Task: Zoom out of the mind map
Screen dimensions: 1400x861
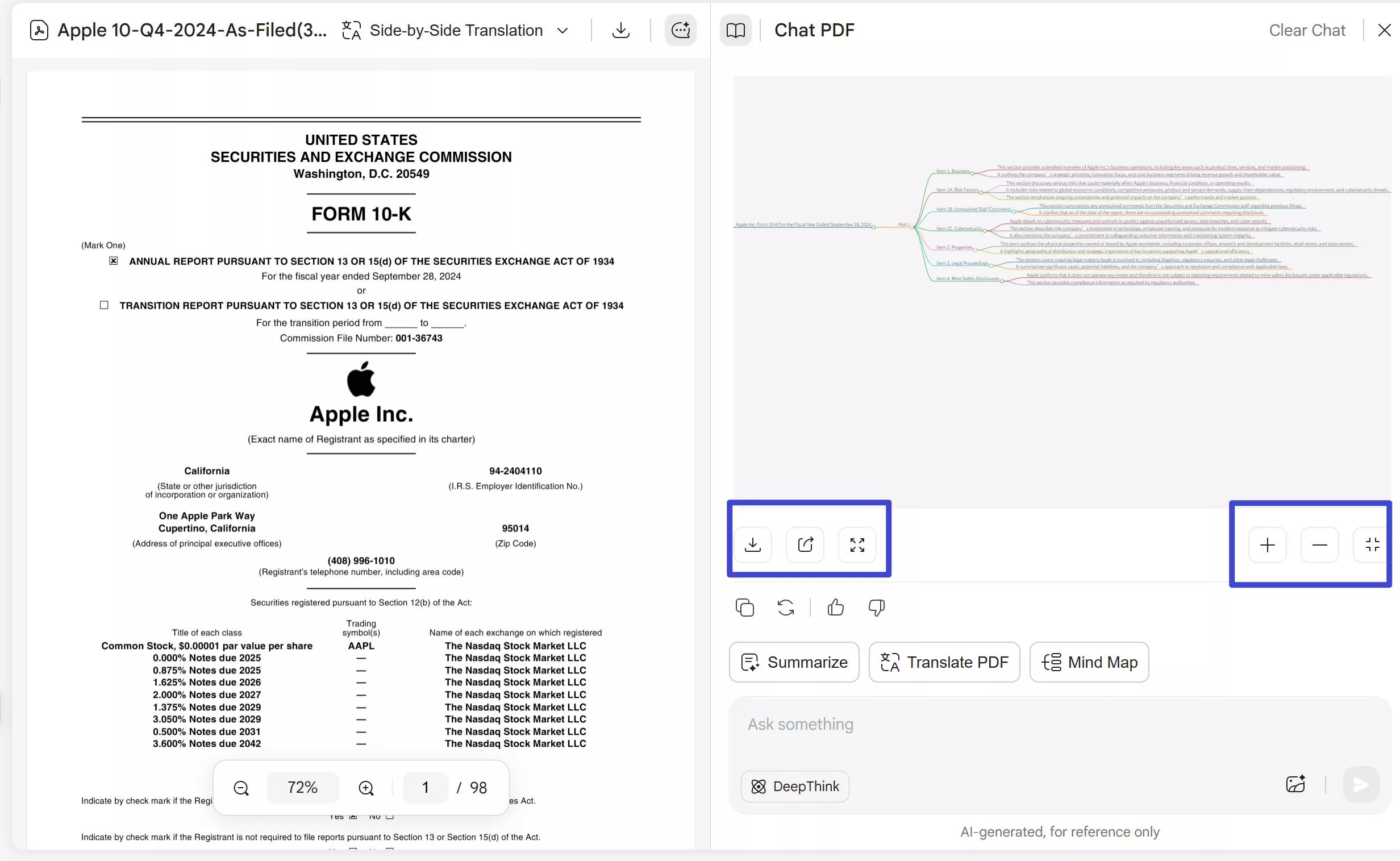Action: point(1320,545)
